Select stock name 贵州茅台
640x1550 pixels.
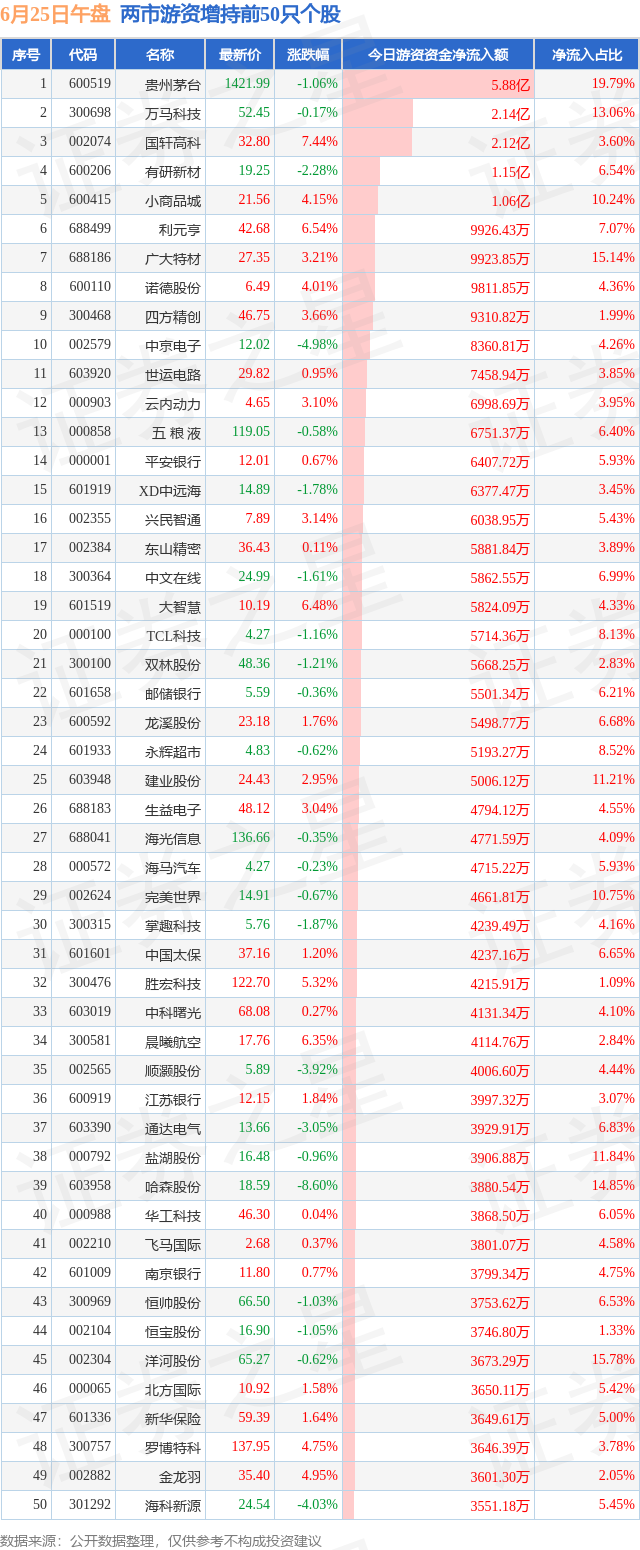coord(173,84)
